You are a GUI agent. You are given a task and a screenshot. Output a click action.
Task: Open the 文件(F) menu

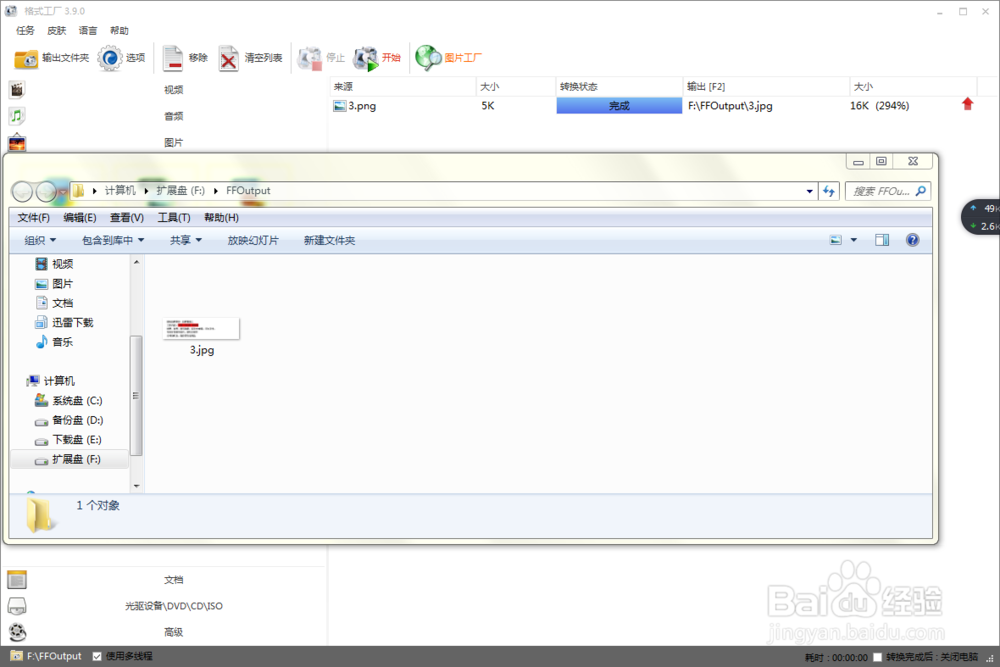pyautogui.click(x=34, y=218)
